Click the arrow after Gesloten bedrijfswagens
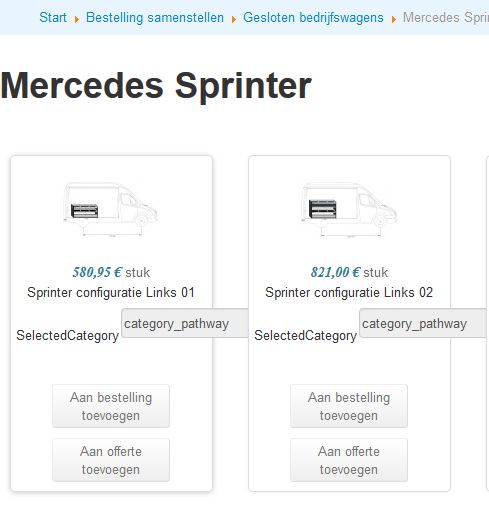This screenshot has width=489, height=509. click(x=394, y=19)
